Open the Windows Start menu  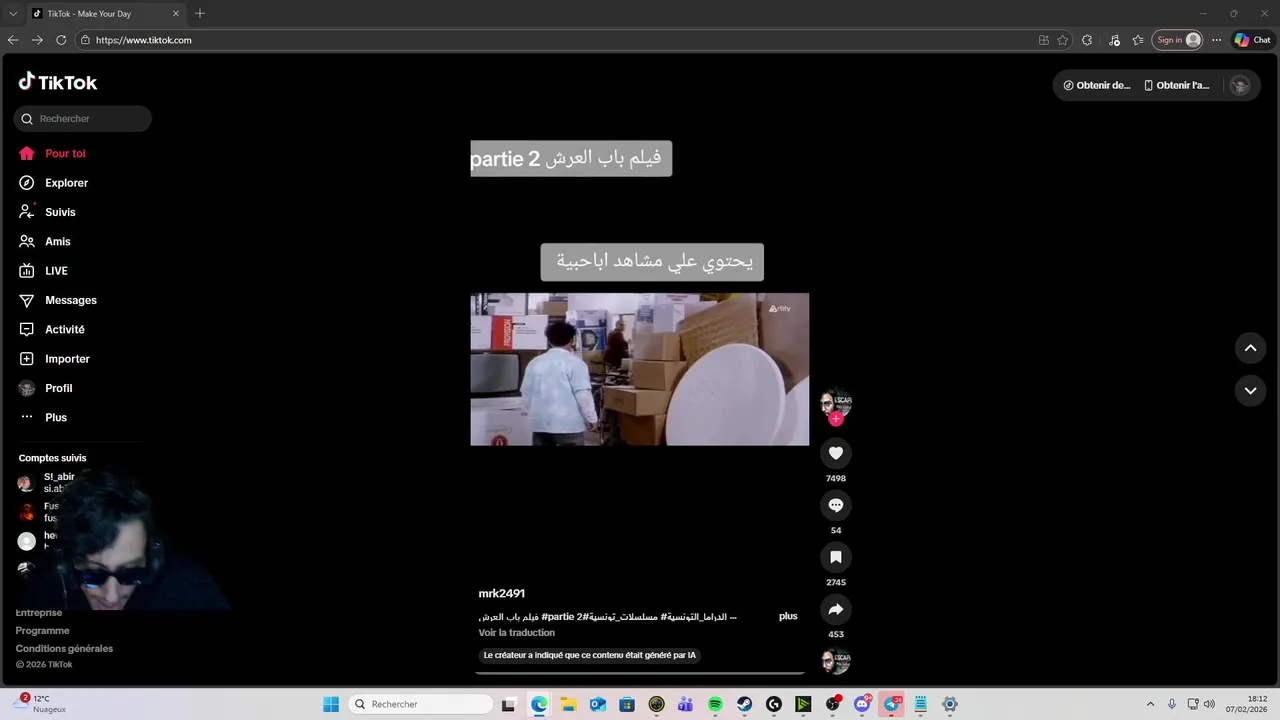[331, 704]
